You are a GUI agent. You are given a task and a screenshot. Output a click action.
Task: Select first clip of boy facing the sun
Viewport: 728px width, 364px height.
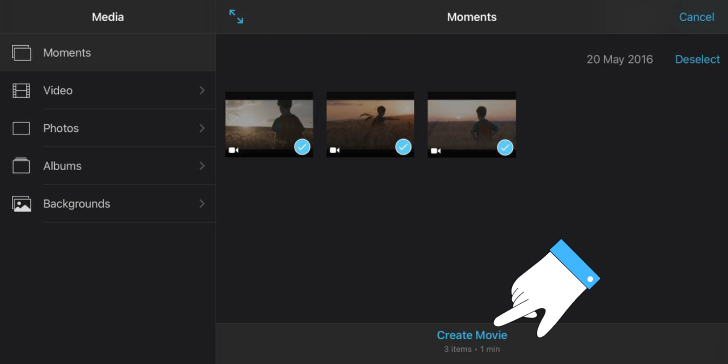[269, 124]
